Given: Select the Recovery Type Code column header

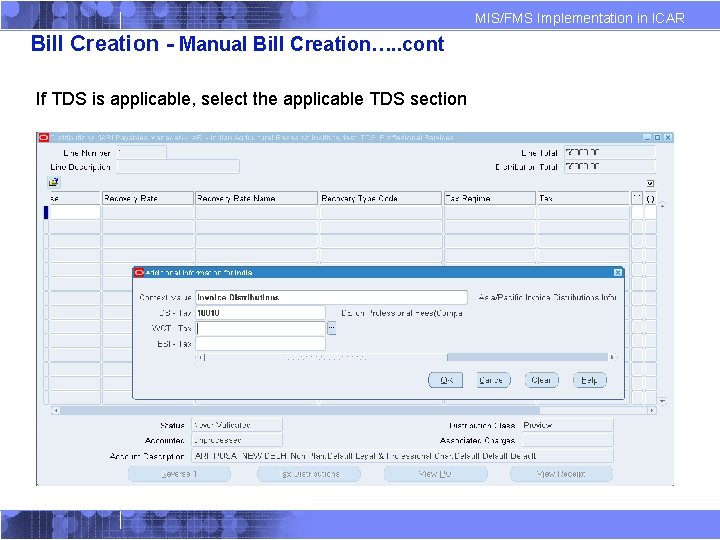Looking at the screenshot, I should 380,198.
